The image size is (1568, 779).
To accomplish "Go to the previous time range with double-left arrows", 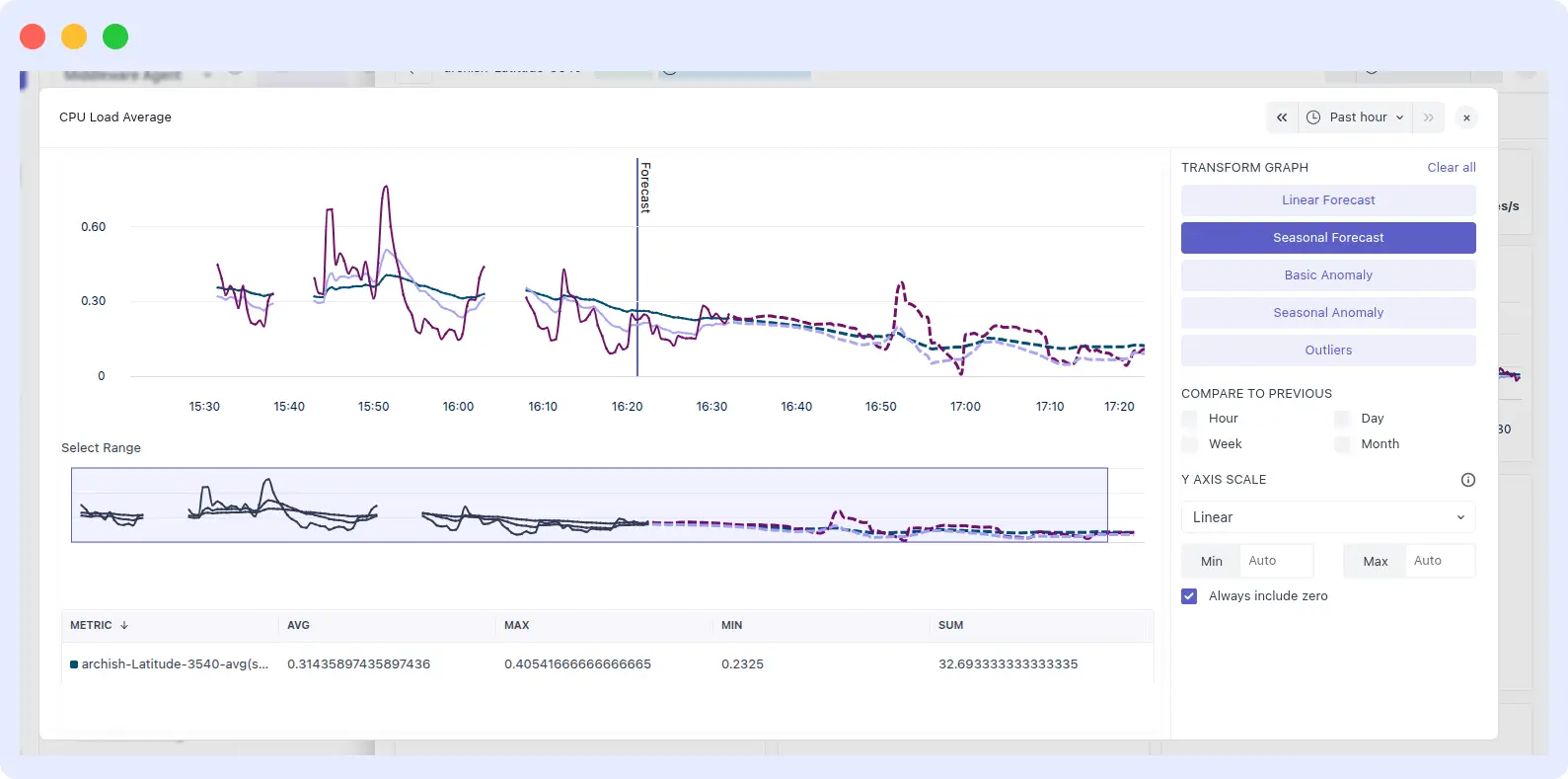I will [1281, 117].
